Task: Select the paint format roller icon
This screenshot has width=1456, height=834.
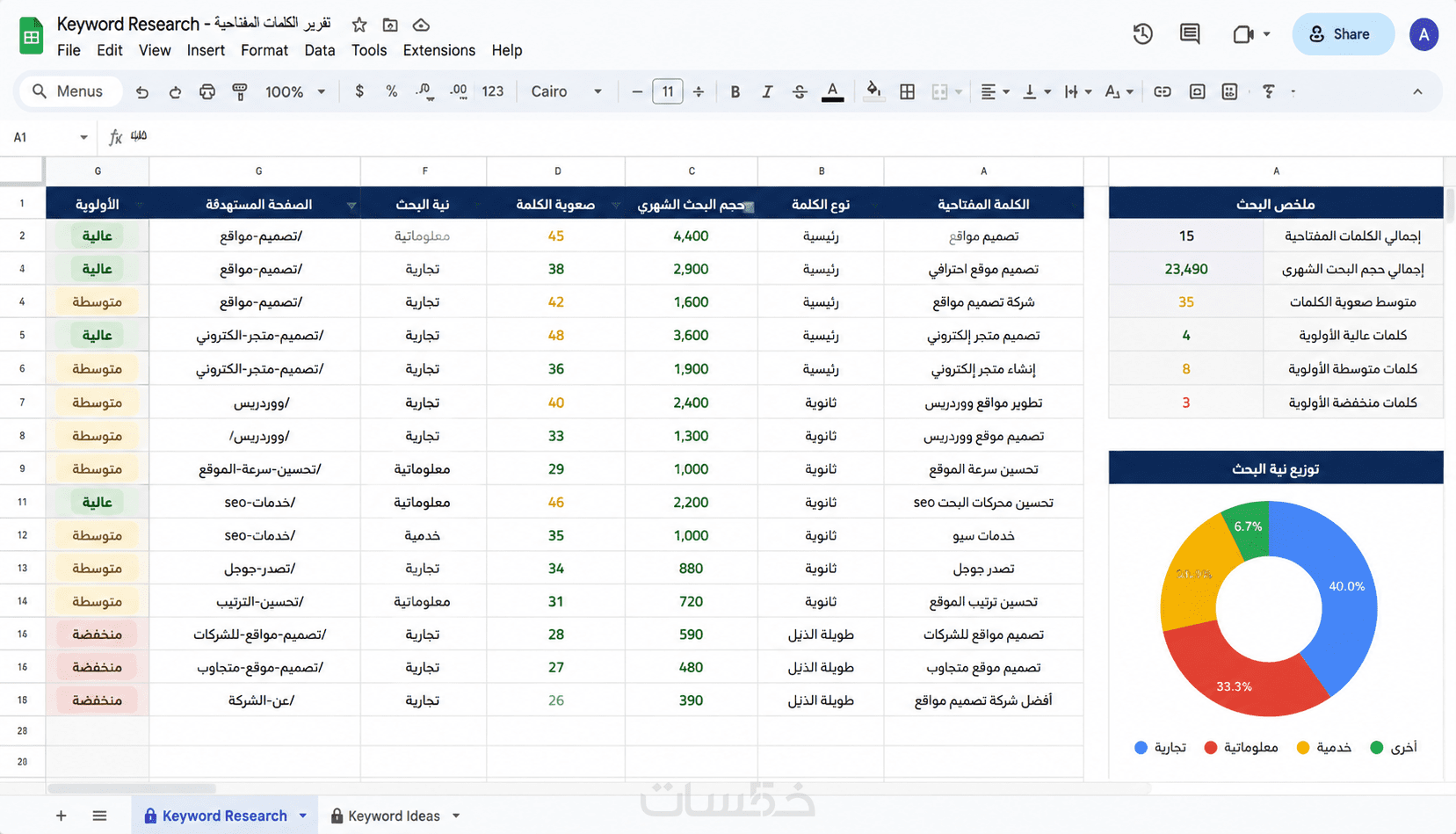Action: coord(240,91)
